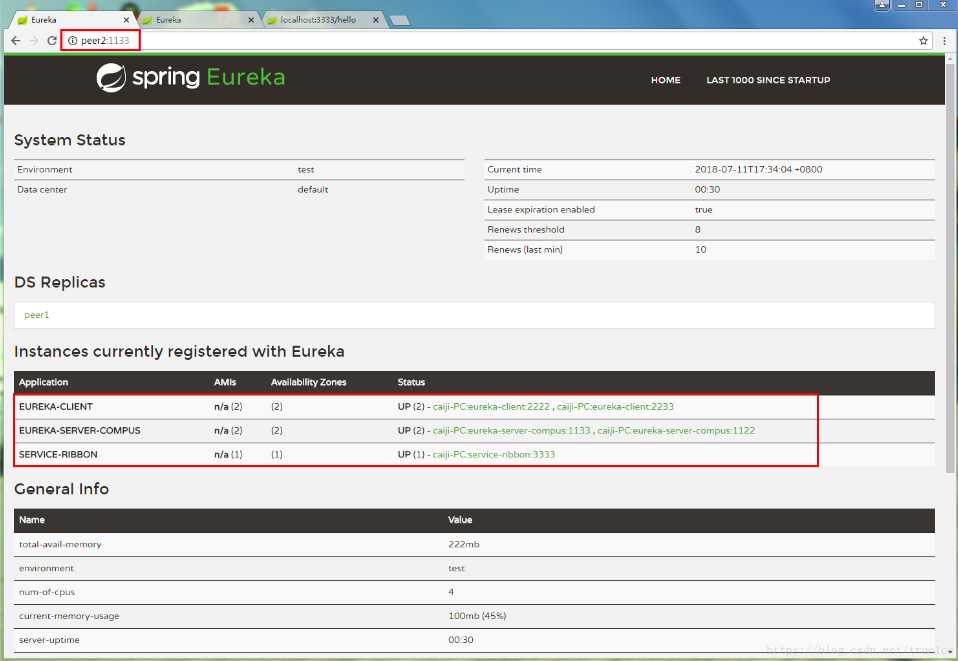
Task: Click the Status column header
Action: click(411, 382)
